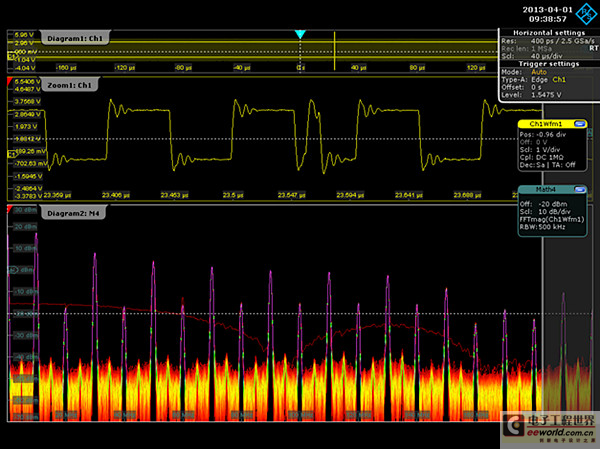This screenshot has height=449, width=600.
Task: Click the date and time display
Action: click(548, 14)
